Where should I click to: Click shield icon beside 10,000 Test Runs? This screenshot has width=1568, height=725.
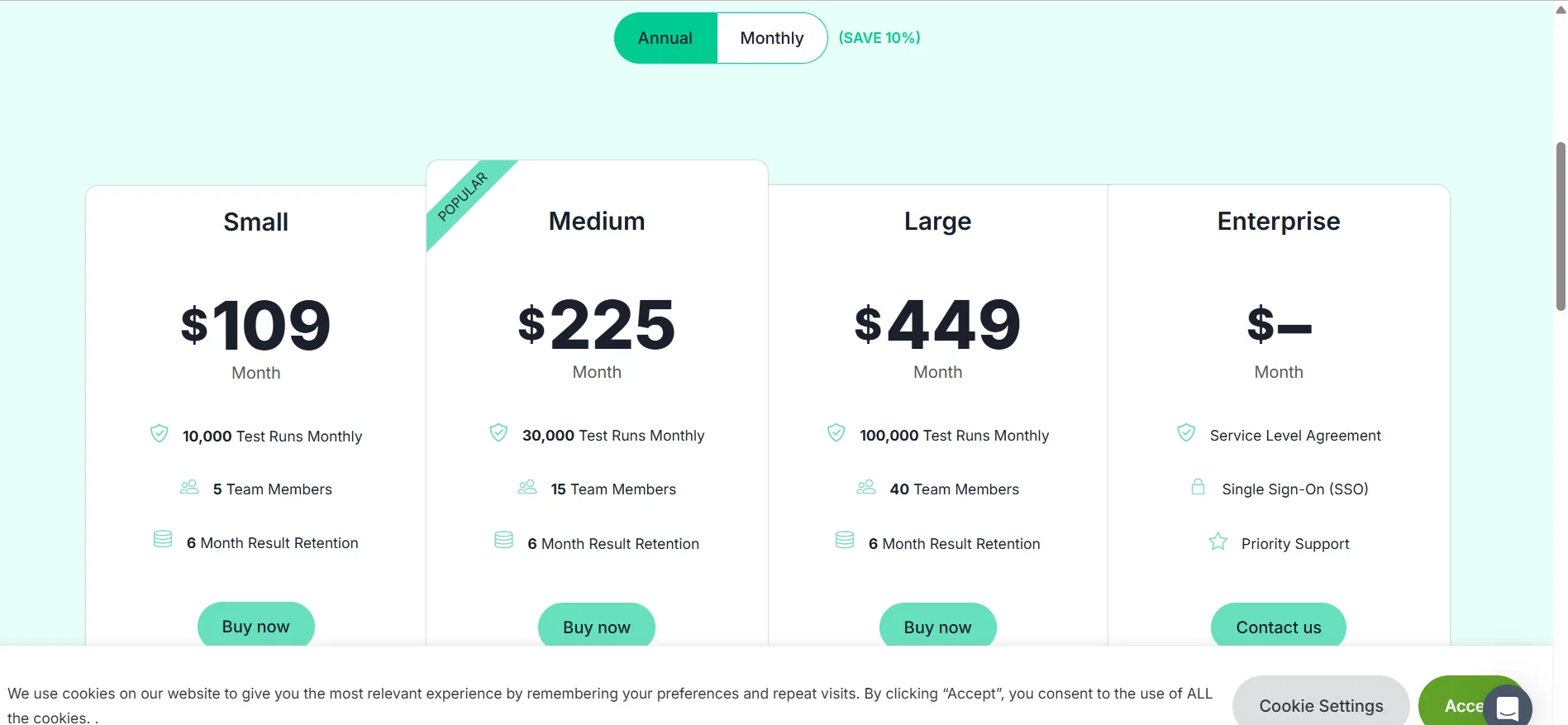(x=159, y=434)
